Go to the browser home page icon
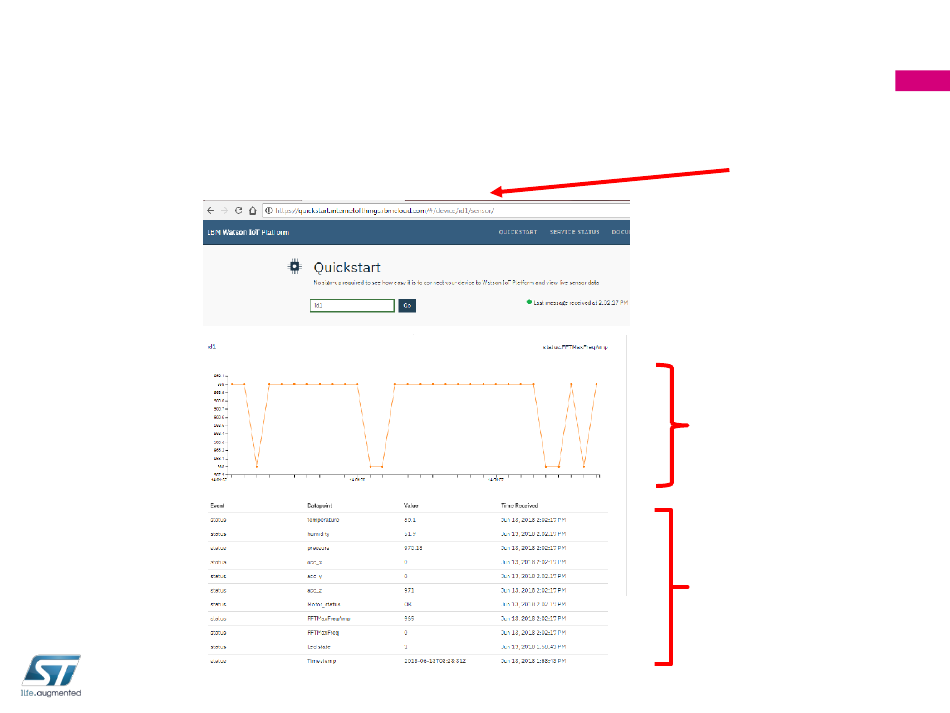Image resolution: width=950 pixels, height=713 pixels. (253, 211)
